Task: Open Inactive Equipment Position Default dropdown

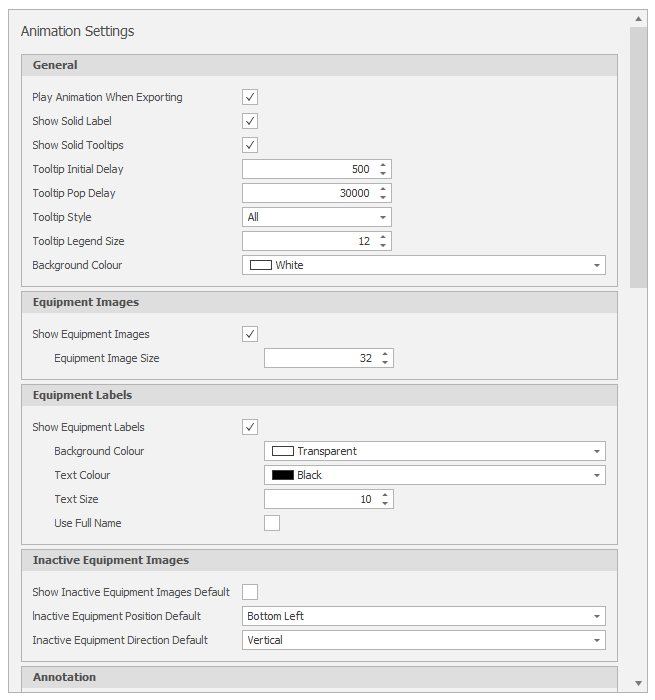Action: pyautogui.click(x=424, y=616)
